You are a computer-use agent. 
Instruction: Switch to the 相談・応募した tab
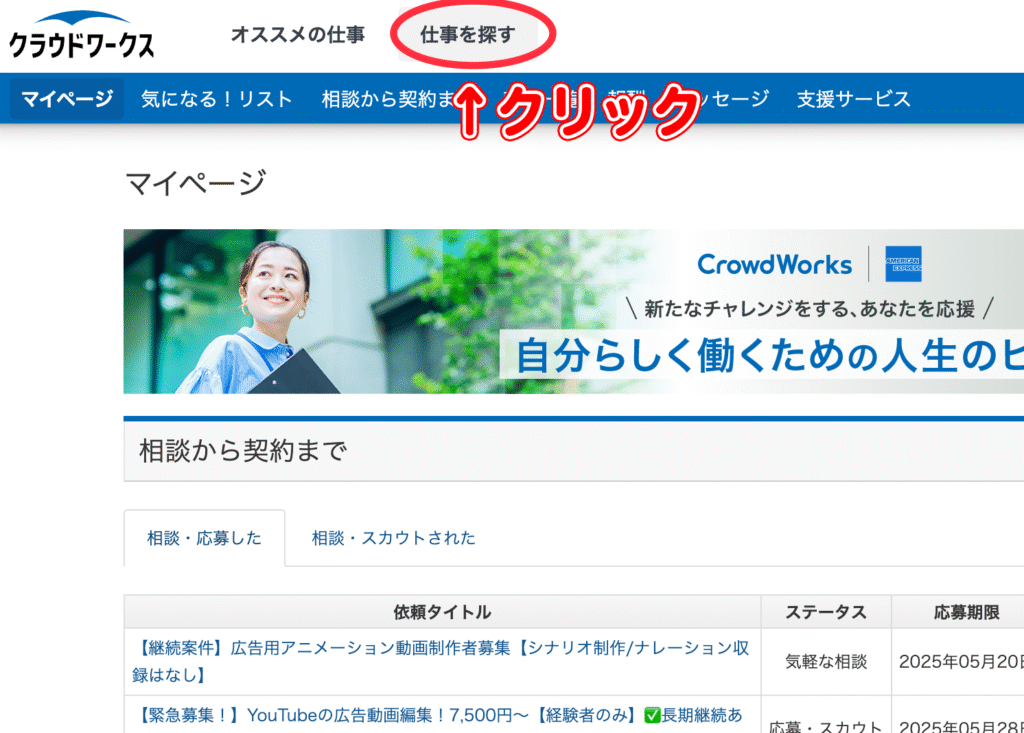point(204,538)
